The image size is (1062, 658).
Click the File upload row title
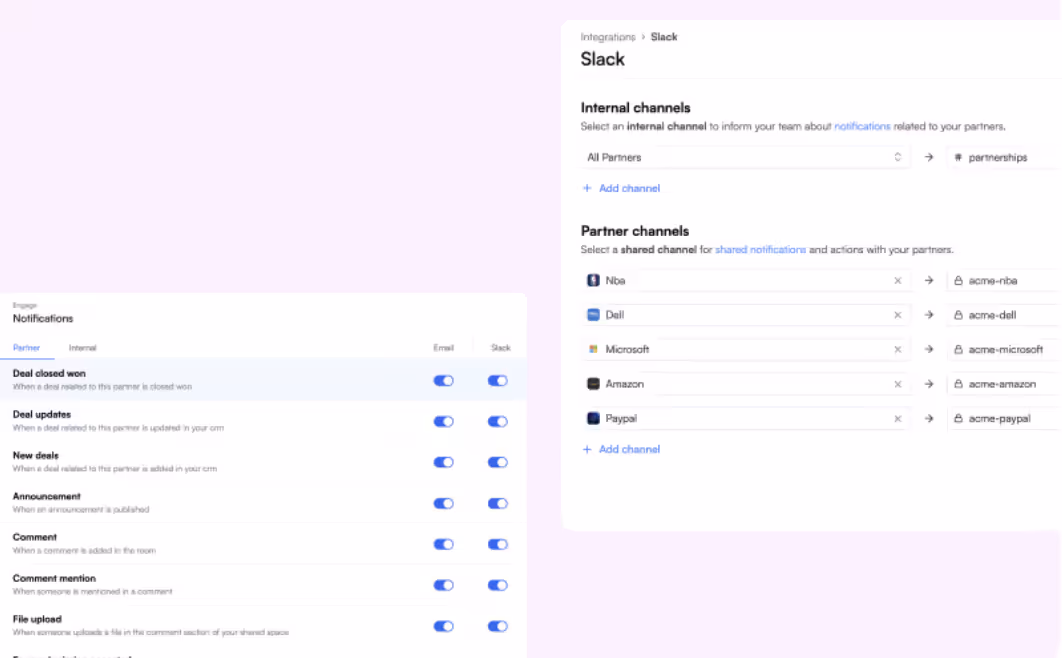point(37,619)
